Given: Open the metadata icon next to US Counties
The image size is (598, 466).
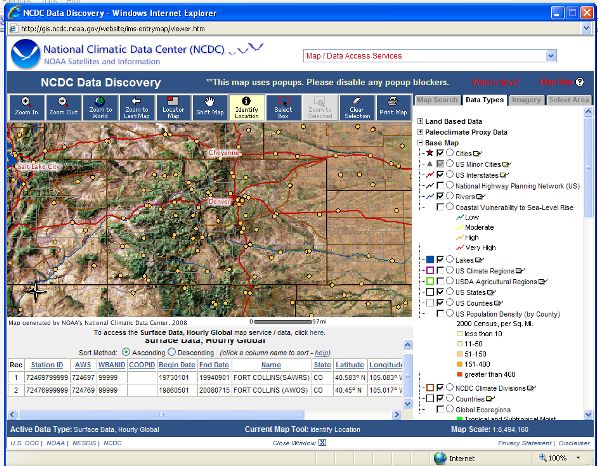Looking at the screenshot, I should (498, 304).
